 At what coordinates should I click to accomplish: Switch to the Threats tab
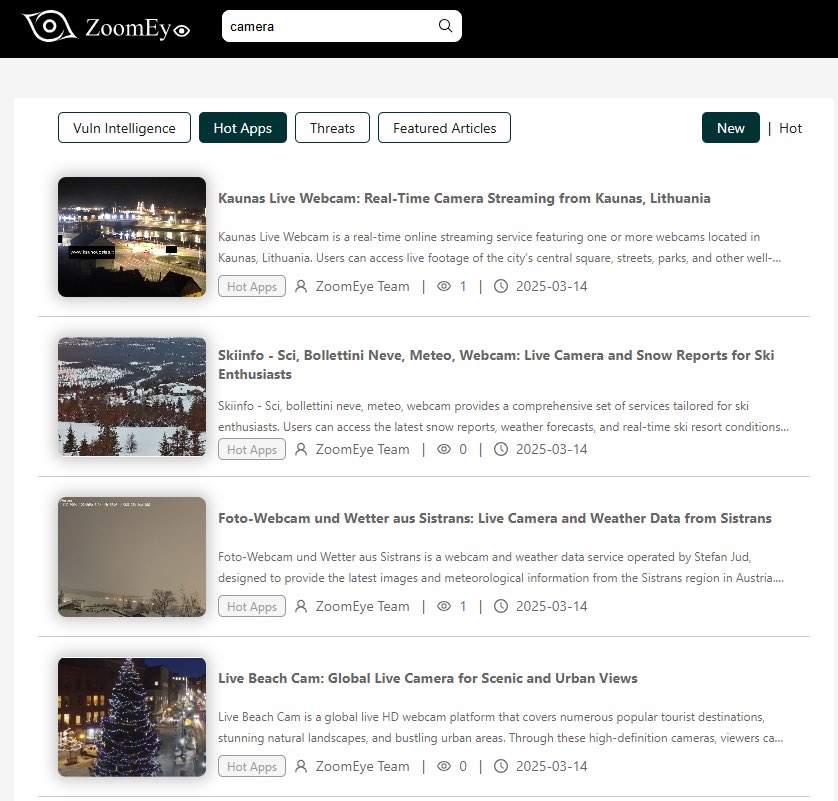click(332, 128)
